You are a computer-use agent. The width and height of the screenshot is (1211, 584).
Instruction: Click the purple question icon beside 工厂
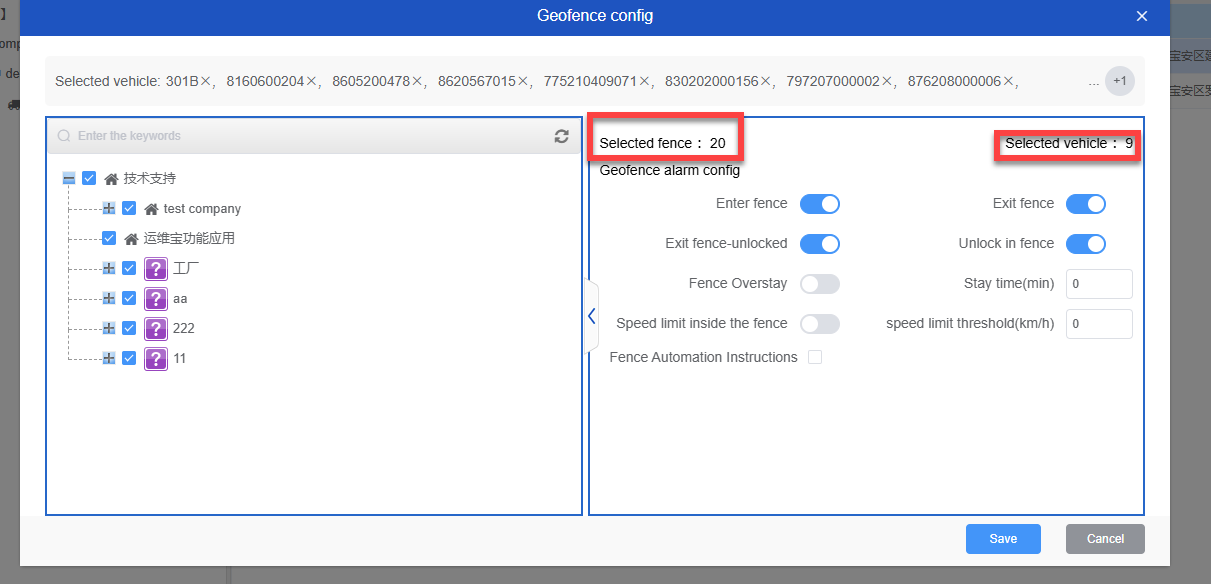pyautogui.click(x=155, y=268)
